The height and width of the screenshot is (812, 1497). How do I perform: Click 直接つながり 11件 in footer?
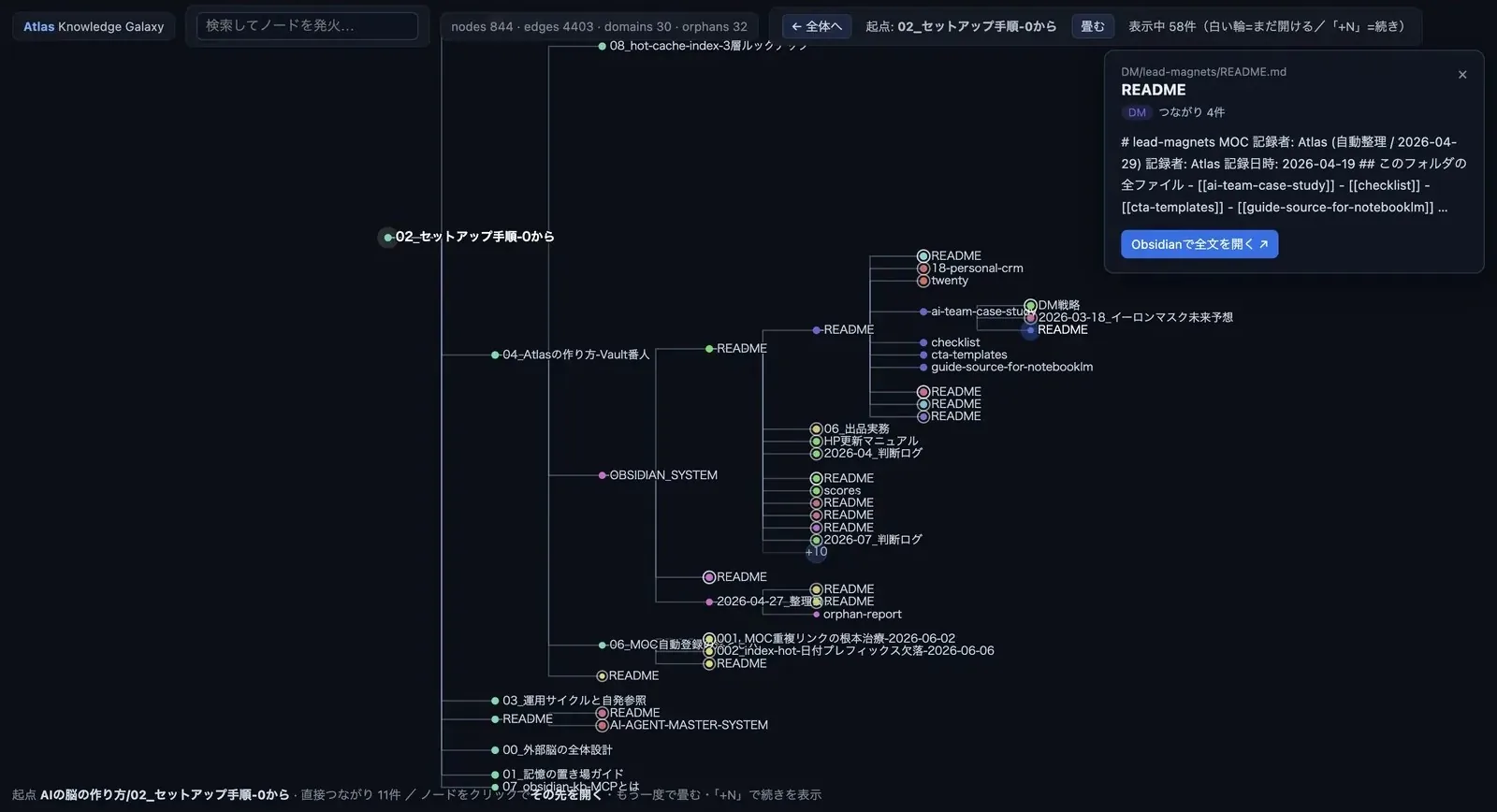[x=350, y=794]
